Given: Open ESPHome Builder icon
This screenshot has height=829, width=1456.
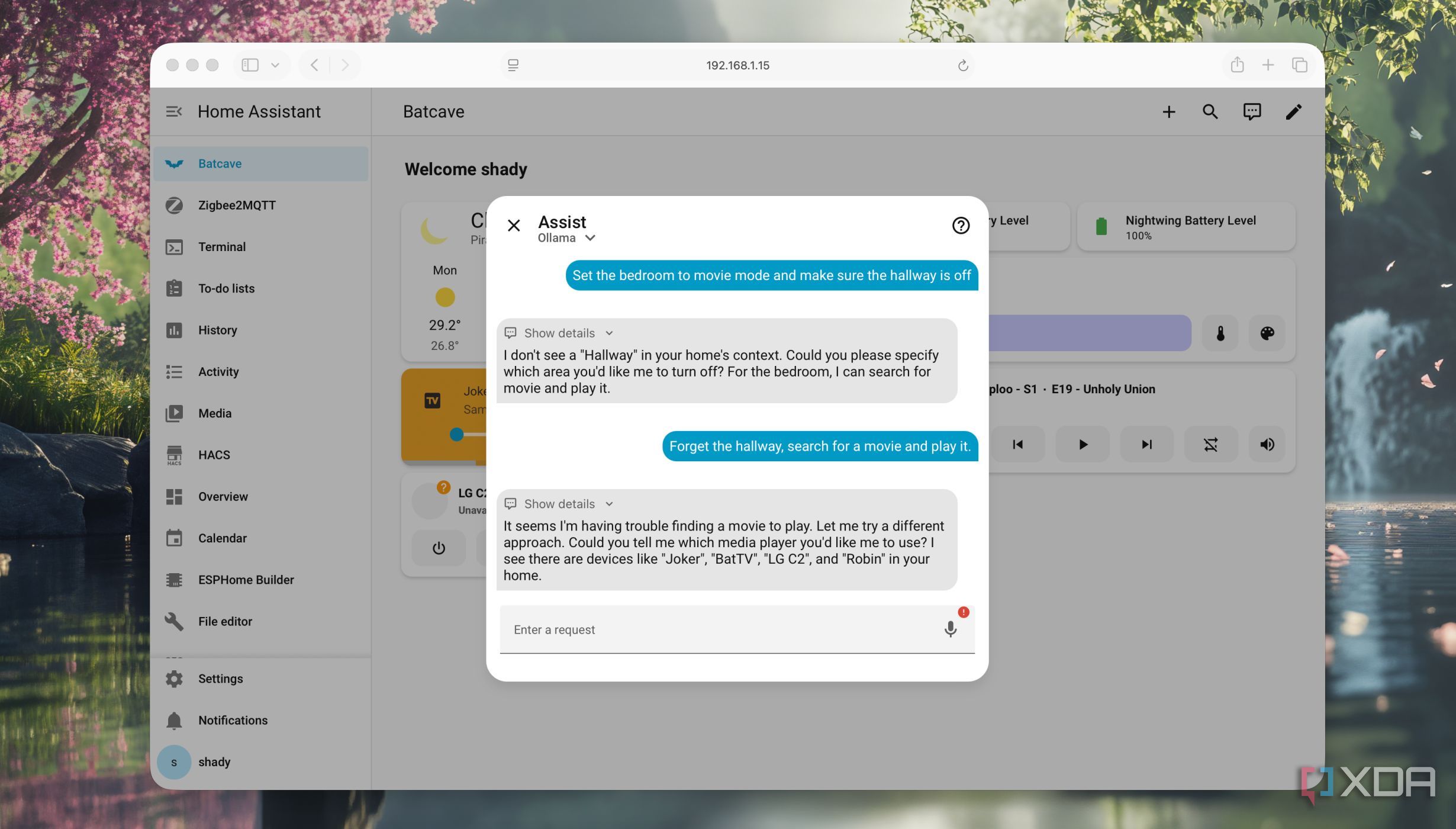Looking at the screenshot, I should pyautogui.click(x=174, y=580).
